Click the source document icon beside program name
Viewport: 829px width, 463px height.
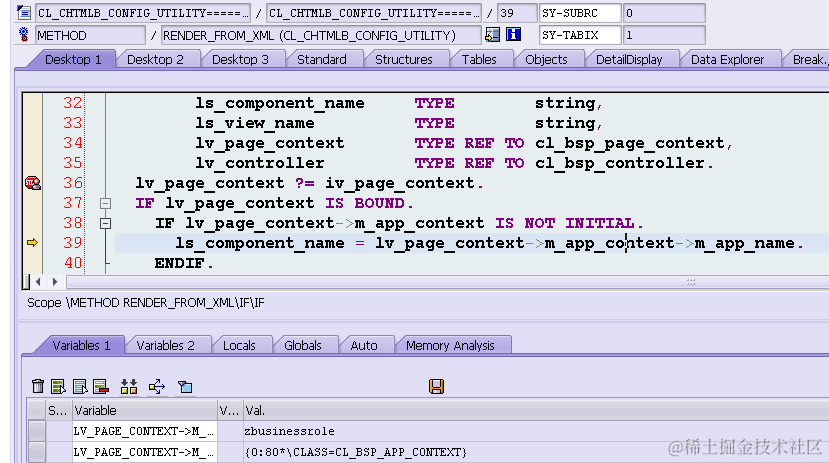pyautogui.click(x=24, y=12)
